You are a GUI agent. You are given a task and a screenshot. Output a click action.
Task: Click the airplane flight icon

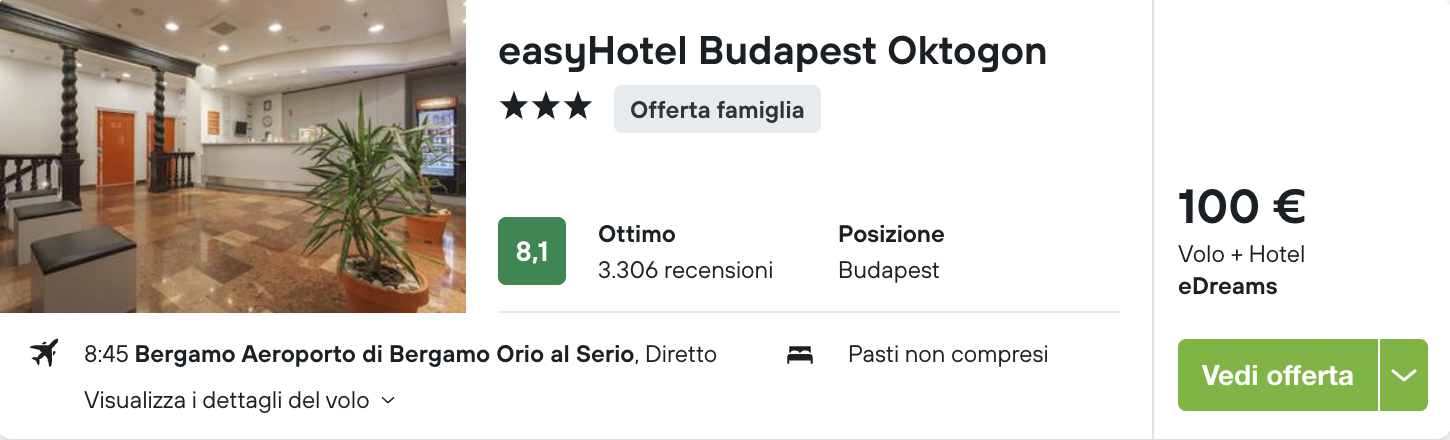(44, 353)
